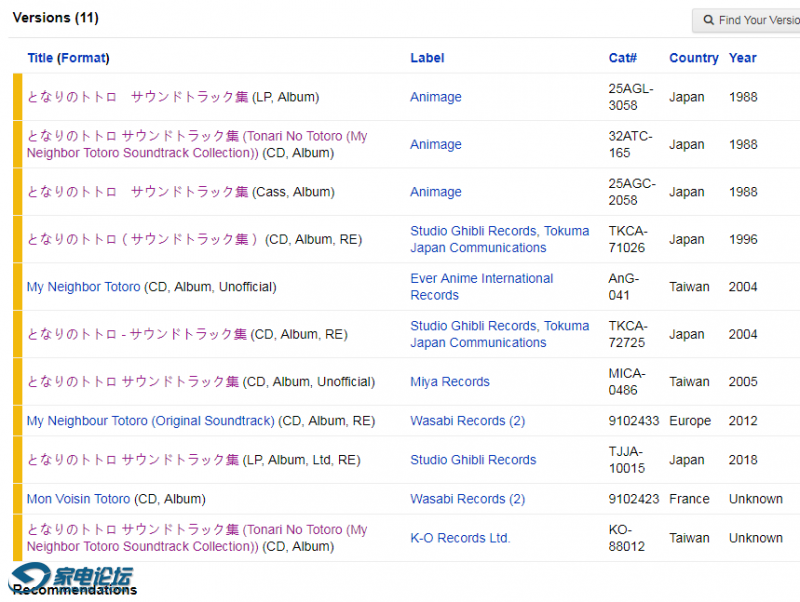This screenshot has height=602, width=800.
Task: Open Studio Ghibli Records label in 1996 row
Action: coord(473,231)
